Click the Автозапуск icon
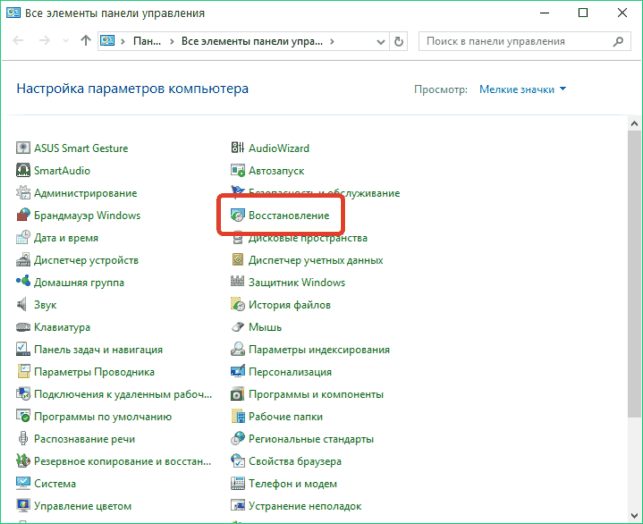The image size is (643, 524). pos(237,170)
